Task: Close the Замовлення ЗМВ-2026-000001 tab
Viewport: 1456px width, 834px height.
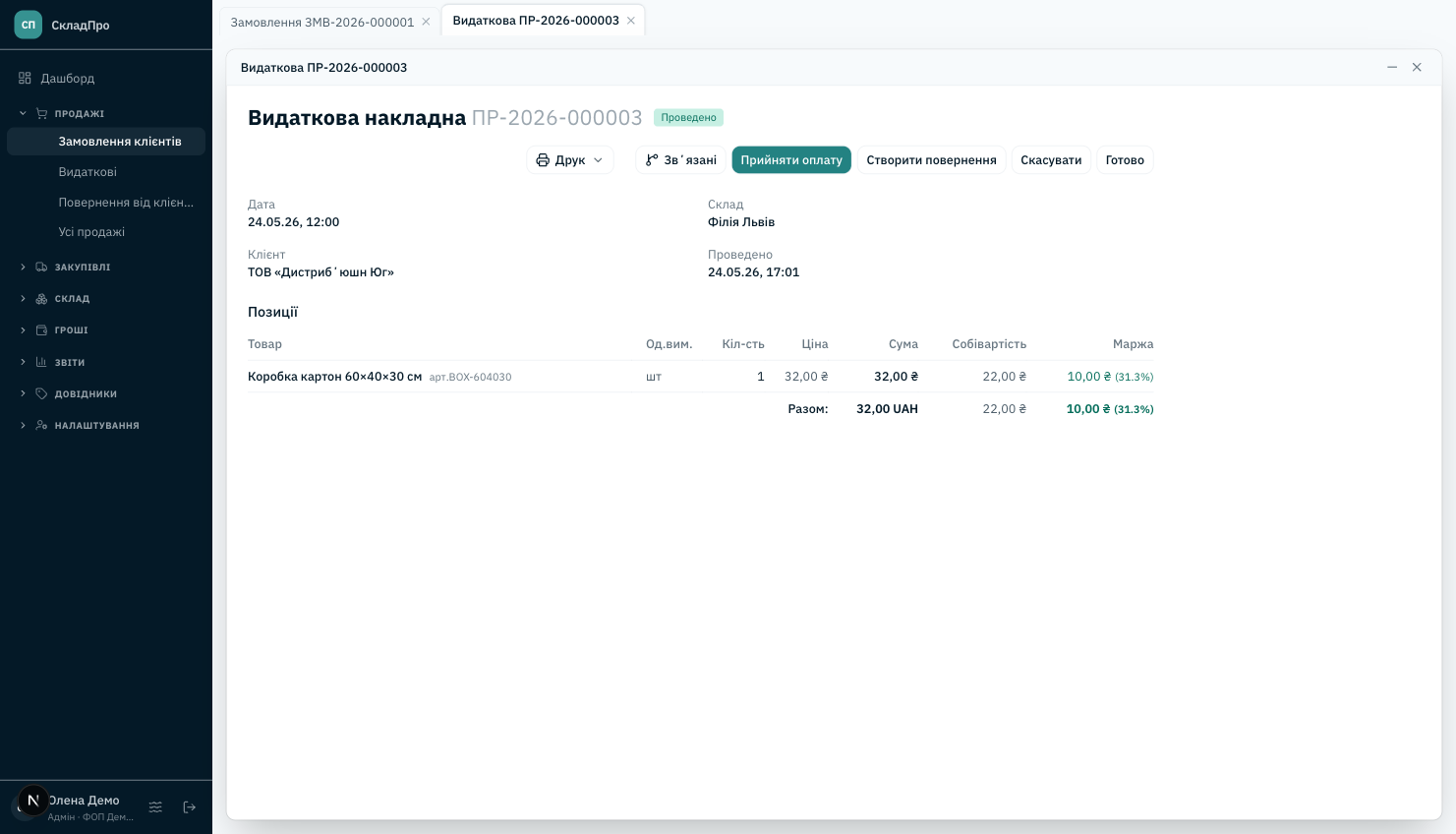Action: tap(426, 22)
